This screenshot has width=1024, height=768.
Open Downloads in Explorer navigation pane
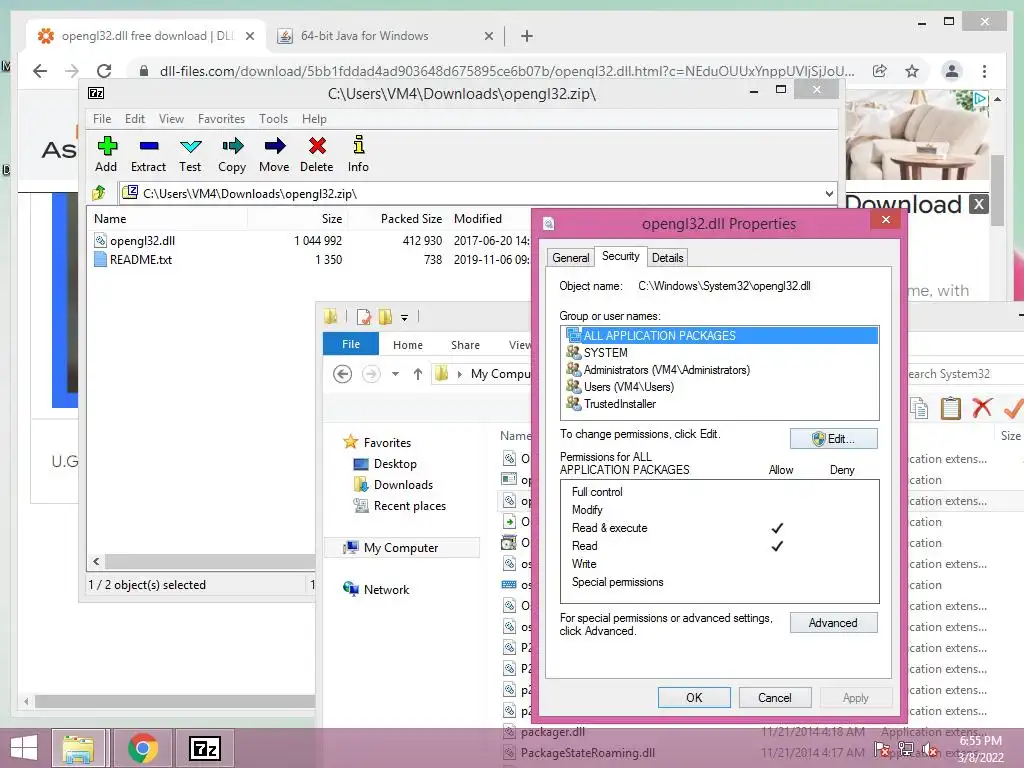(403, 485)
